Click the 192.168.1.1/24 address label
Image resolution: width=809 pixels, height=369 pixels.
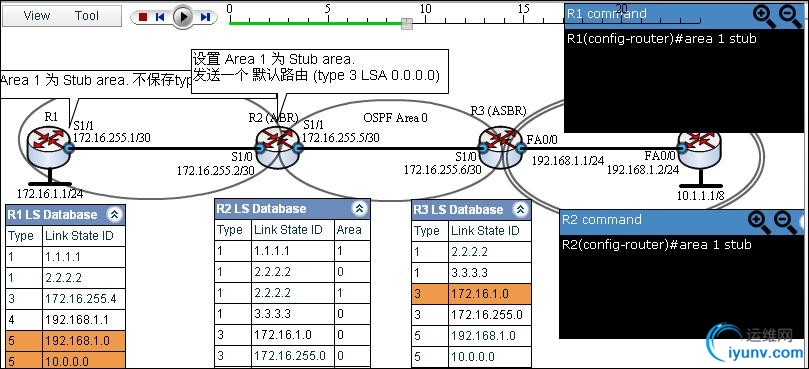pyautogui.click(x=568, y=161)
